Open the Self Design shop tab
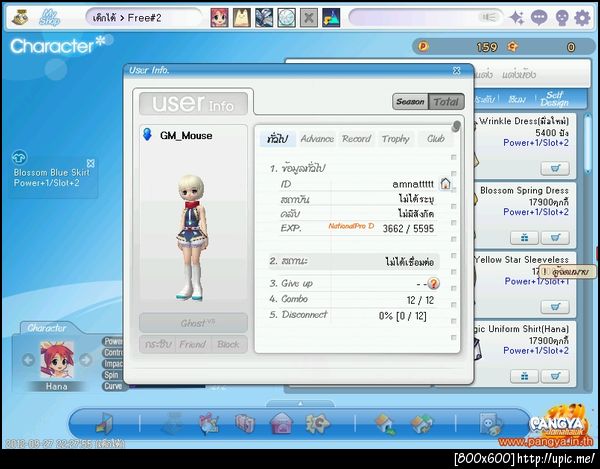 (554, 99)
